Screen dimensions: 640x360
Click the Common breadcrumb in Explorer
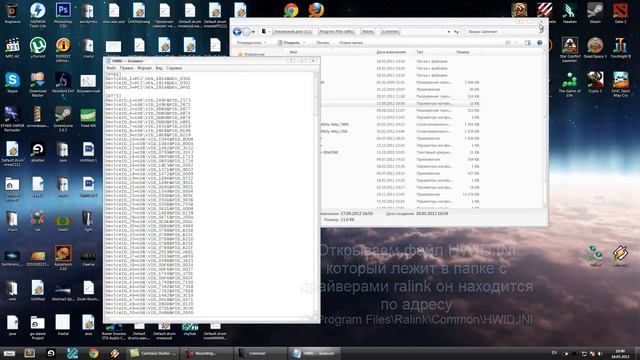(x=390, y=31)
